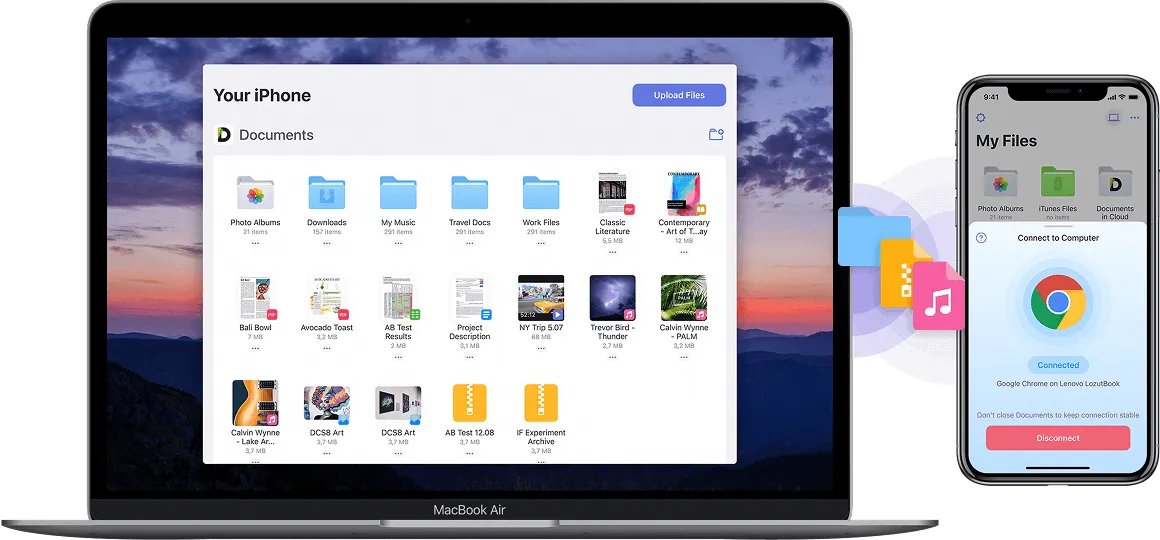
Task: Open more options under Project Description
Action: [470, 357]
